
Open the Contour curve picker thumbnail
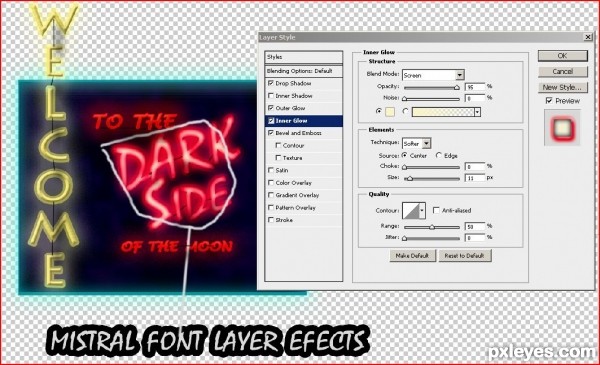click(x=411, y=210)
